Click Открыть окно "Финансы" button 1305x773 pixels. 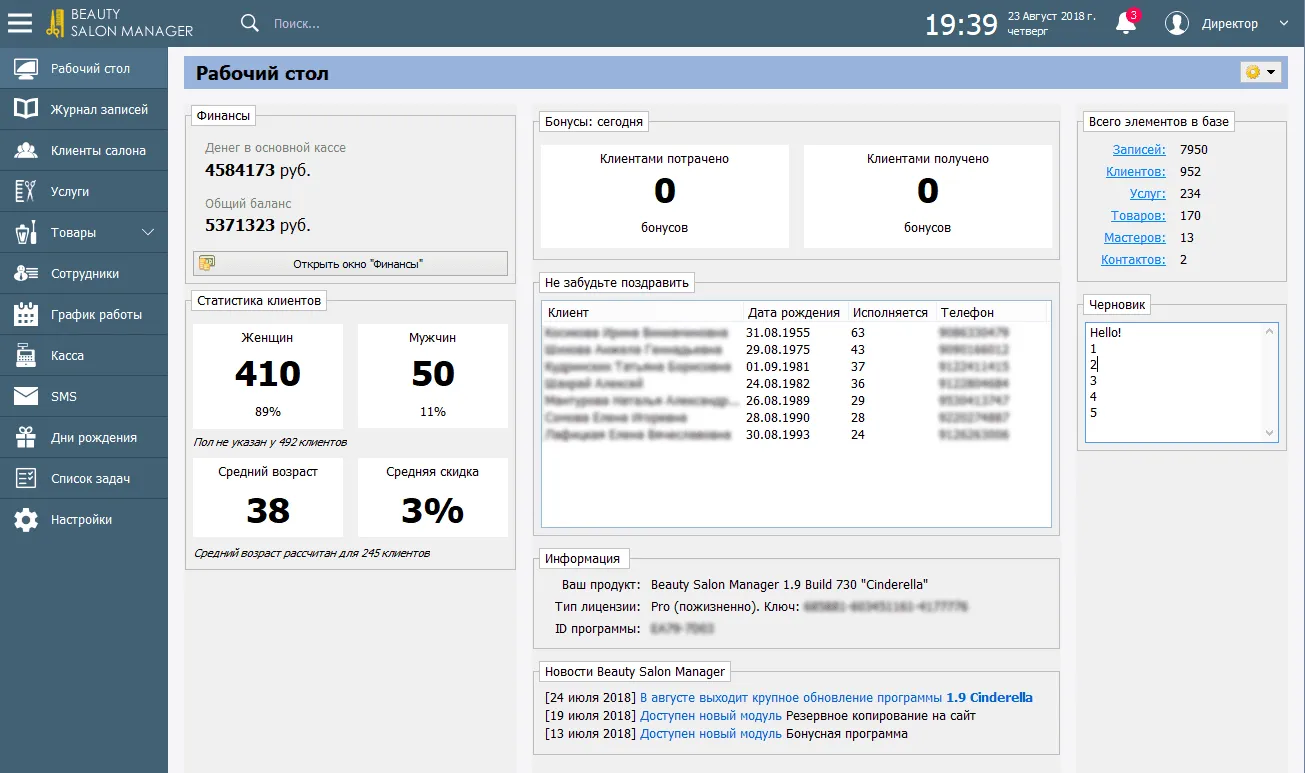click(350, 264)
